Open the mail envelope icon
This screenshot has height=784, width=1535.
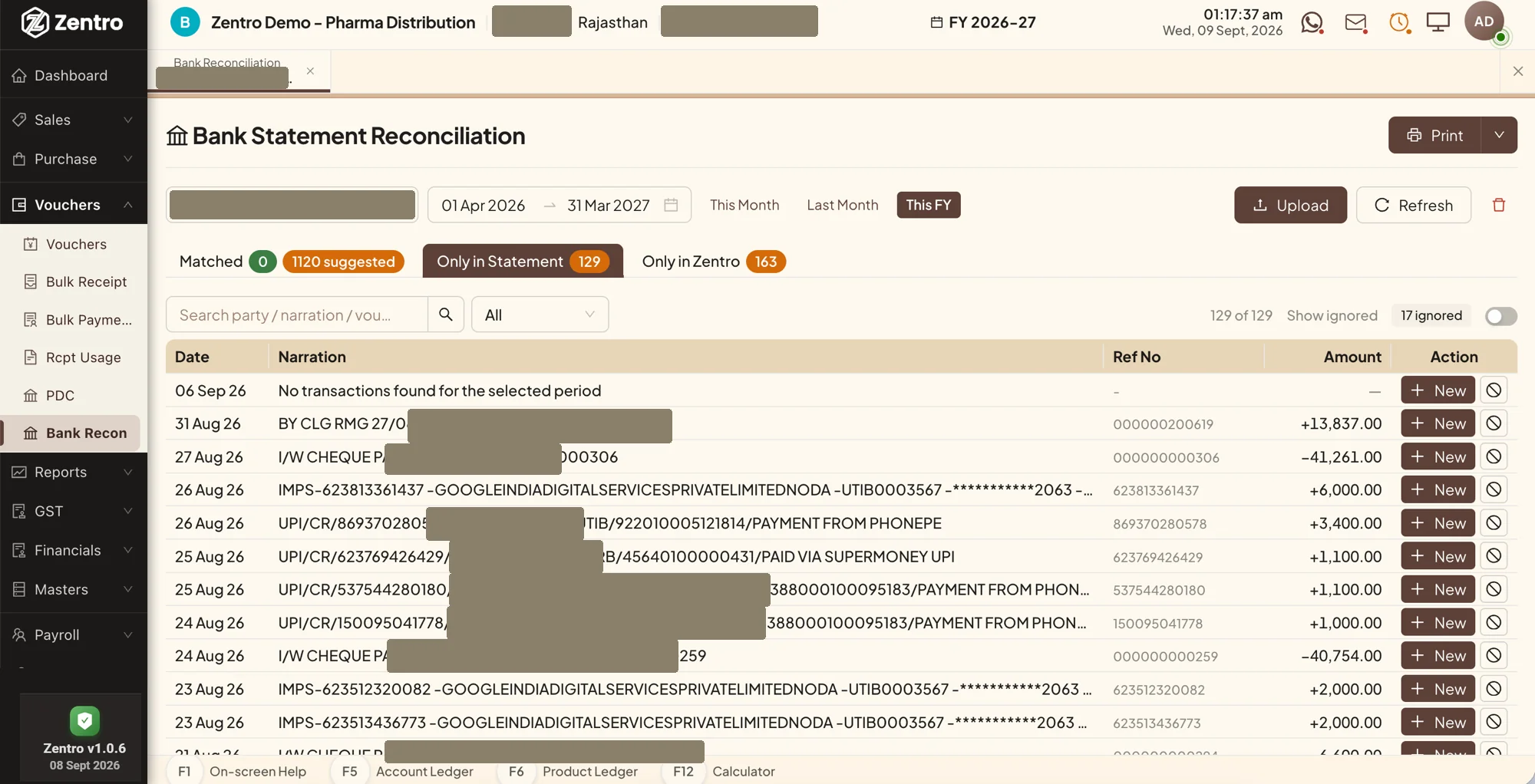[1356, 23]
